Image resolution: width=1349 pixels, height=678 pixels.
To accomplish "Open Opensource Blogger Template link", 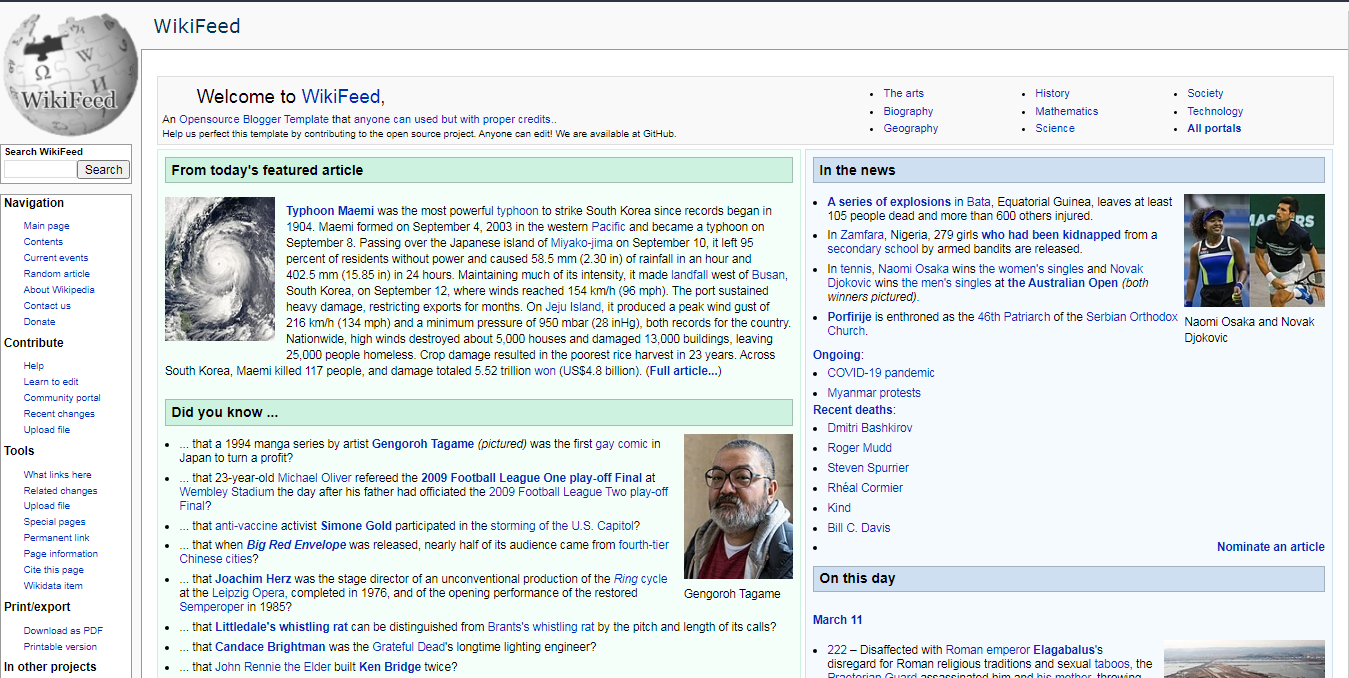I will pyautogui.click(x=255, y=119).
